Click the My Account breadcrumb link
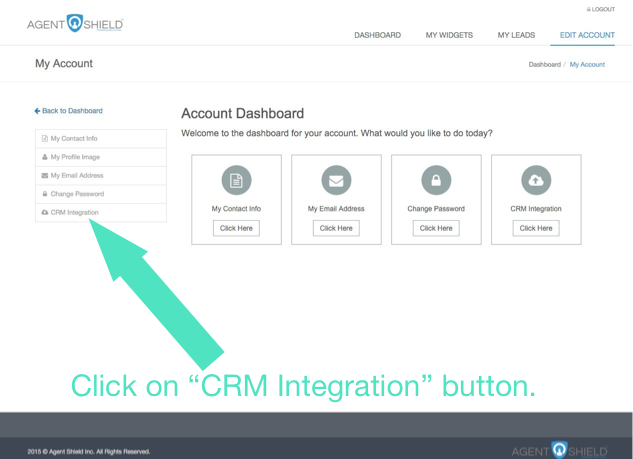 [587, 65]
